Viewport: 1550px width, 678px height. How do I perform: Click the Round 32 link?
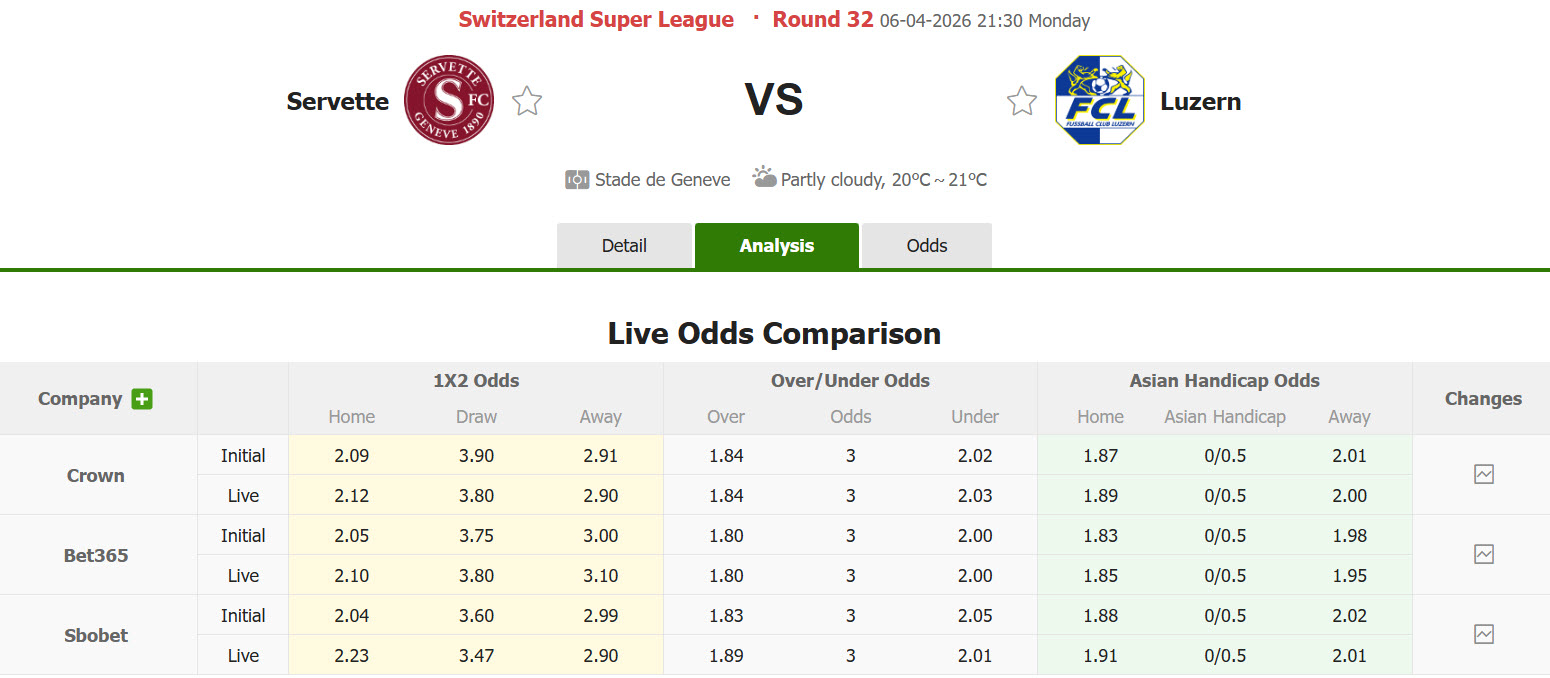tap(822, 18)
